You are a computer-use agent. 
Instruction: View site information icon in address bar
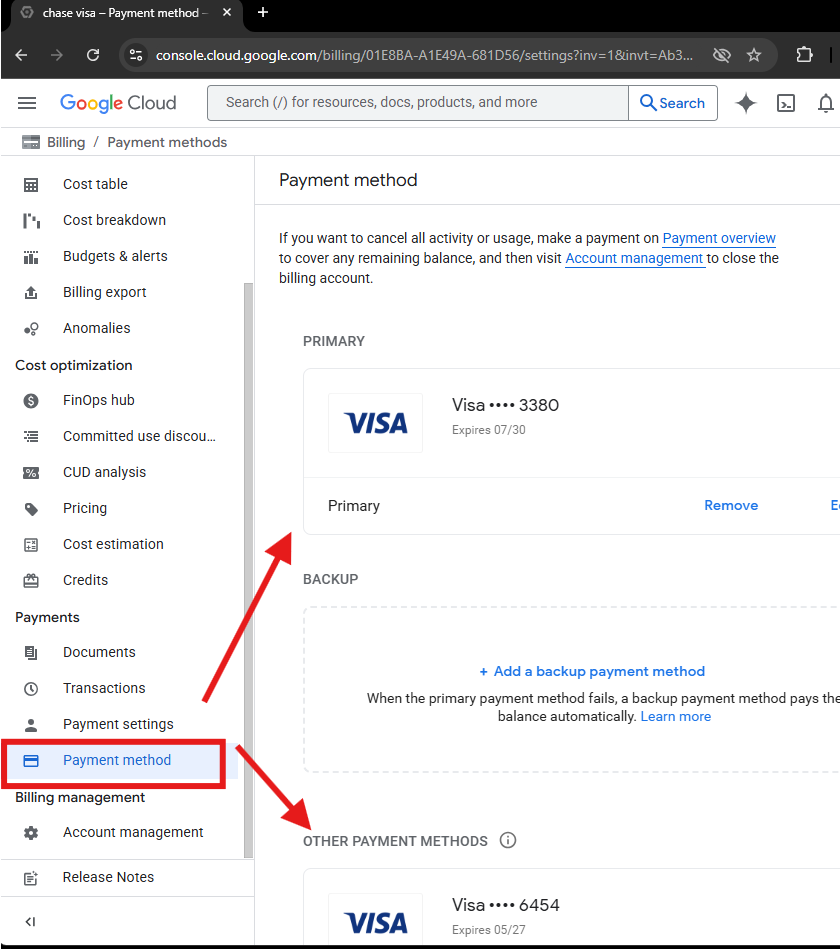pos(136,56)
